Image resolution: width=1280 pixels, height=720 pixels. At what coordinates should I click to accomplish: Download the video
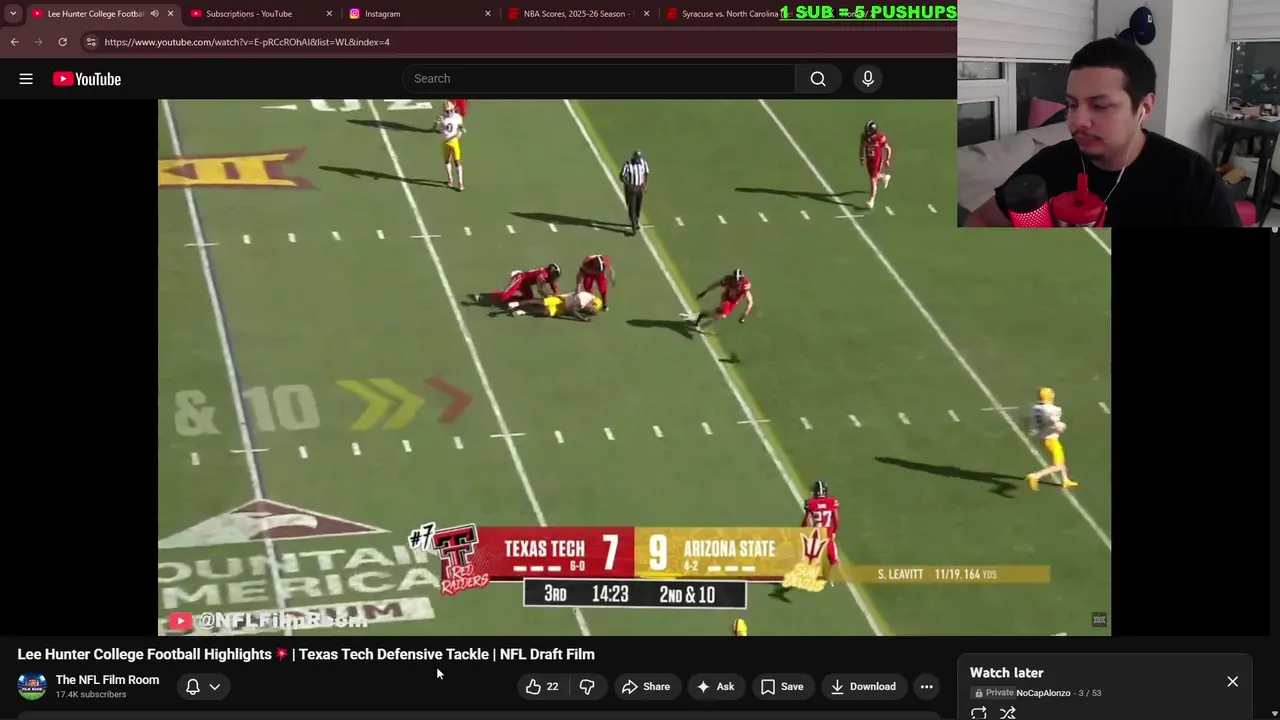862,687
